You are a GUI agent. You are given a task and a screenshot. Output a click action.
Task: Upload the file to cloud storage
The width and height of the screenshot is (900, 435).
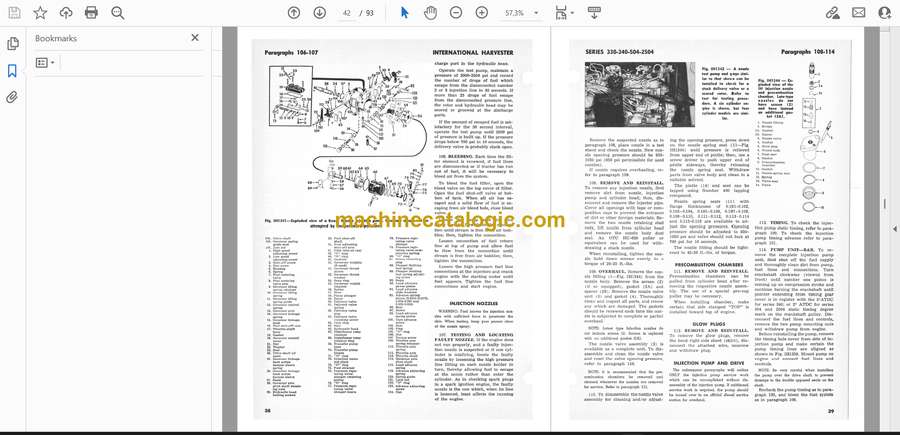66,13
